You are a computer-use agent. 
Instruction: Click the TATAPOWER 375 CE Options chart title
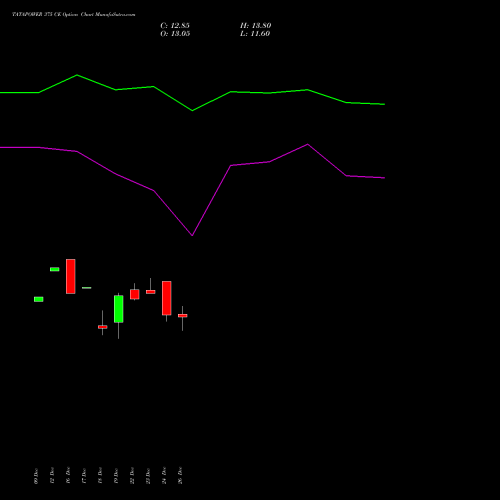pos(74,15)
